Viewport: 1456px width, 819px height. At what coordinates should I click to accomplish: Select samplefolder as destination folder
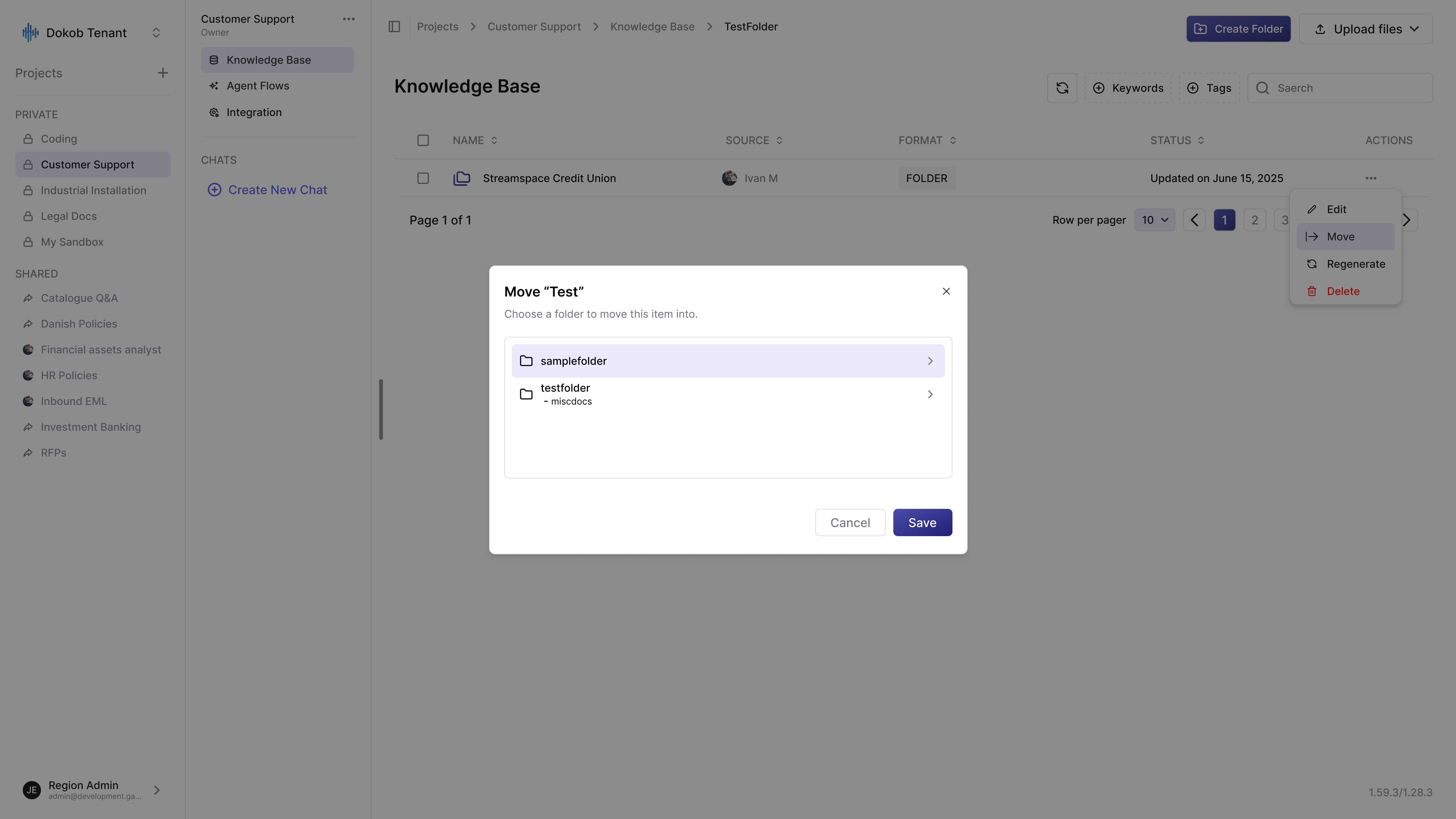[x=728, y=361]
